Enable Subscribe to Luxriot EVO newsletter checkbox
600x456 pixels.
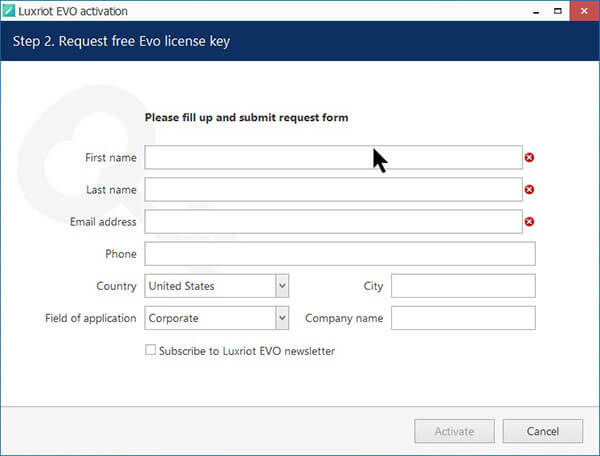coord(150,351)
